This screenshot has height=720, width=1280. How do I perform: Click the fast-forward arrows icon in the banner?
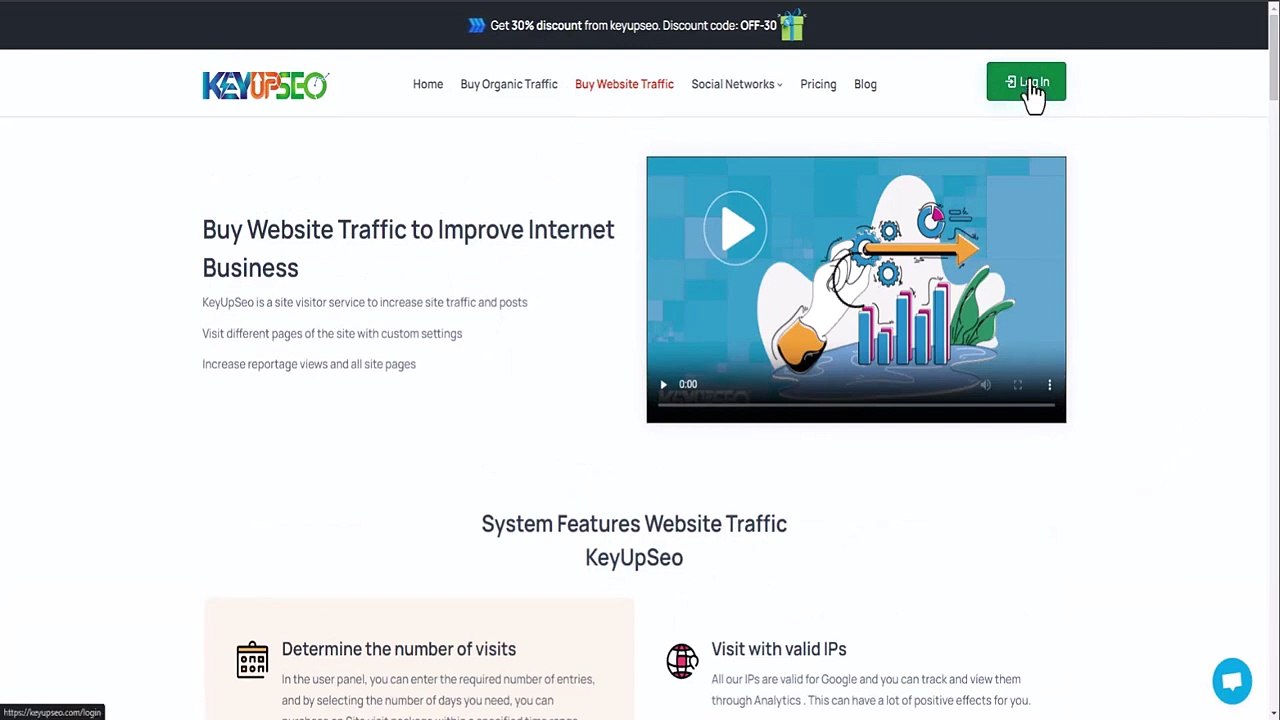coord(477,25)
